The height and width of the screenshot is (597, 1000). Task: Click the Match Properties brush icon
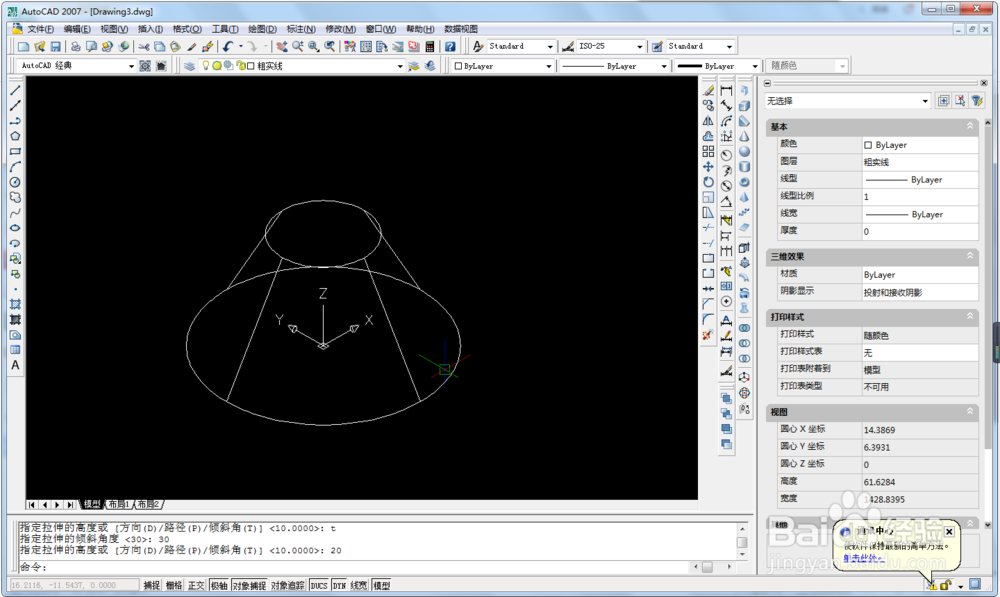coord(191,47)
